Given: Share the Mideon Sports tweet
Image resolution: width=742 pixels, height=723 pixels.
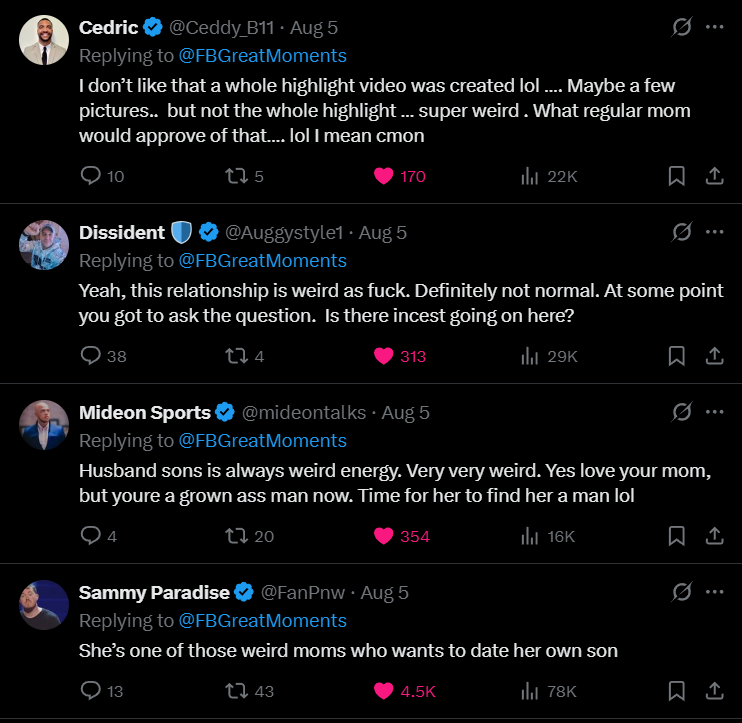Looking at the screenshot, I should click(714, 536).
